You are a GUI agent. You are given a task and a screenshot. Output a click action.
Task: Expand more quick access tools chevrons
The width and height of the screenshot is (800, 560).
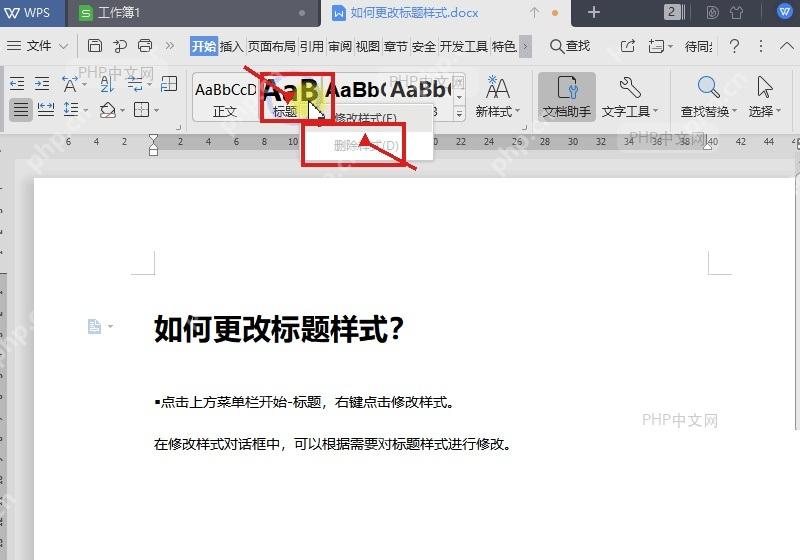[x=170, y=46]
